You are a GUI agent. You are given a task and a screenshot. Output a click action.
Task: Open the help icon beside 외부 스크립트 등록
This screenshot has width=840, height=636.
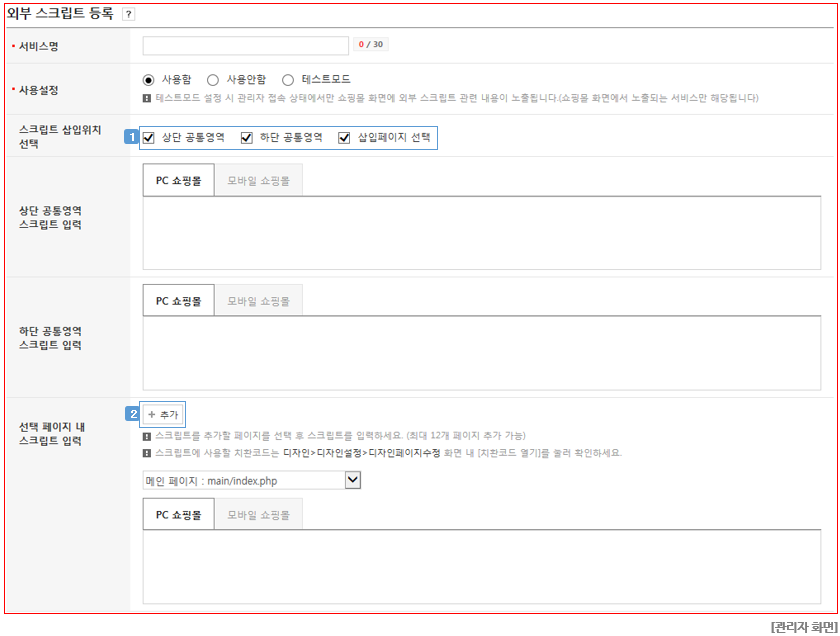(x=128, y=14)
